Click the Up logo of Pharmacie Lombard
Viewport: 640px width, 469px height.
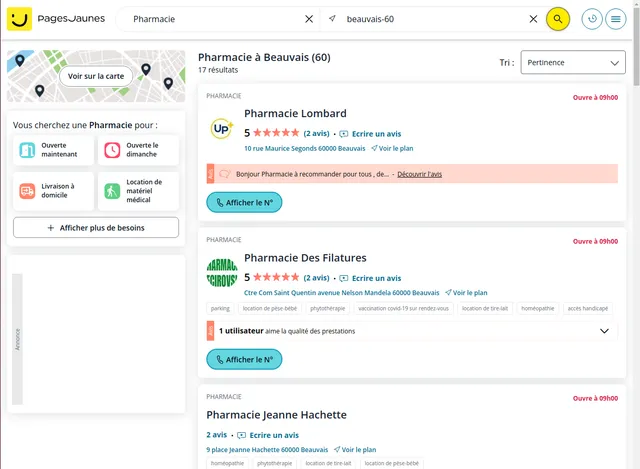(222, 129)
